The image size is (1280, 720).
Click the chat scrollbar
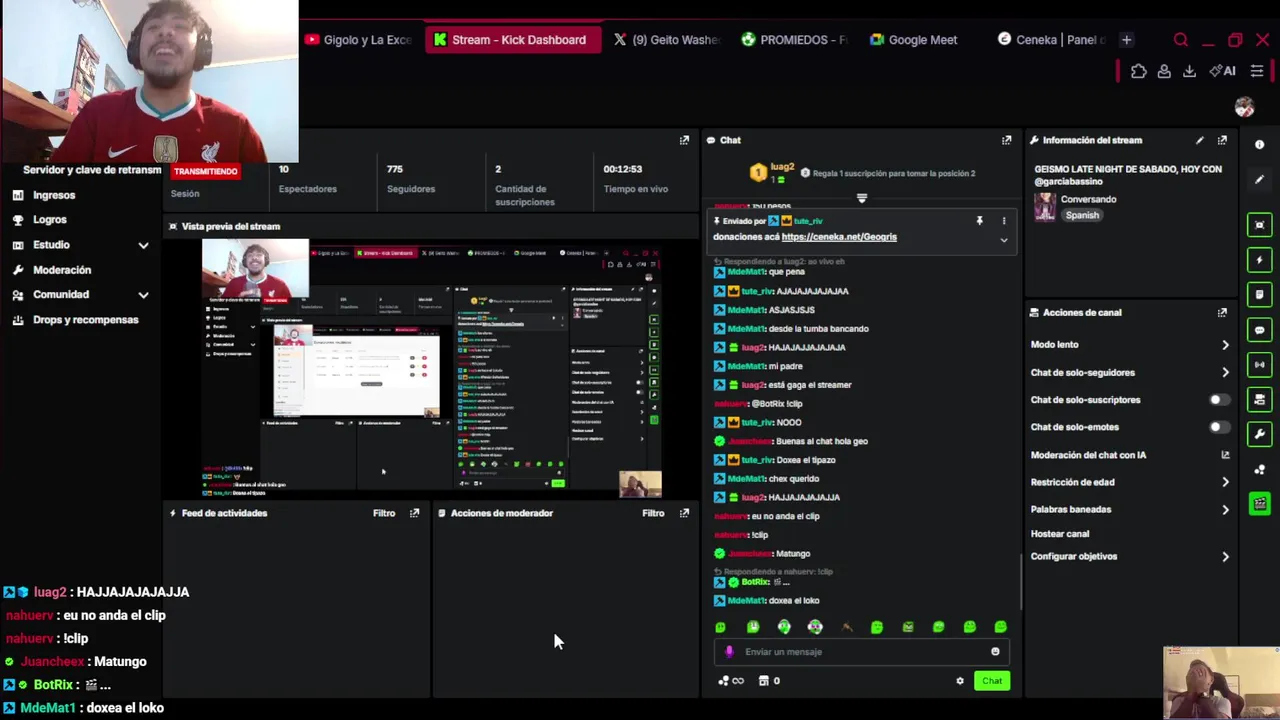1020,580
